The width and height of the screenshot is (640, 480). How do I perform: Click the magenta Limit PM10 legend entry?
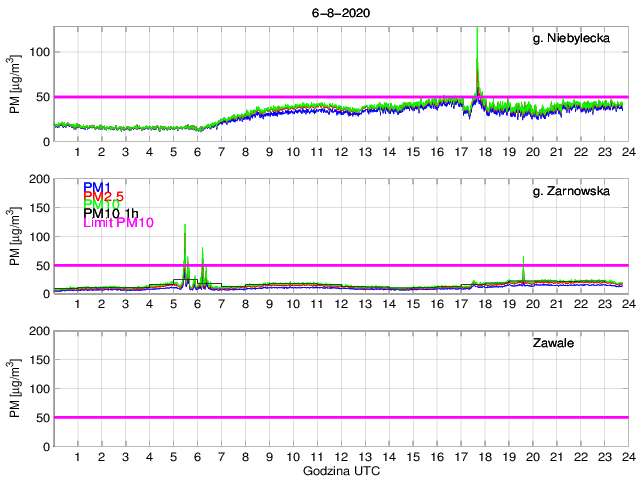(118, 222)
